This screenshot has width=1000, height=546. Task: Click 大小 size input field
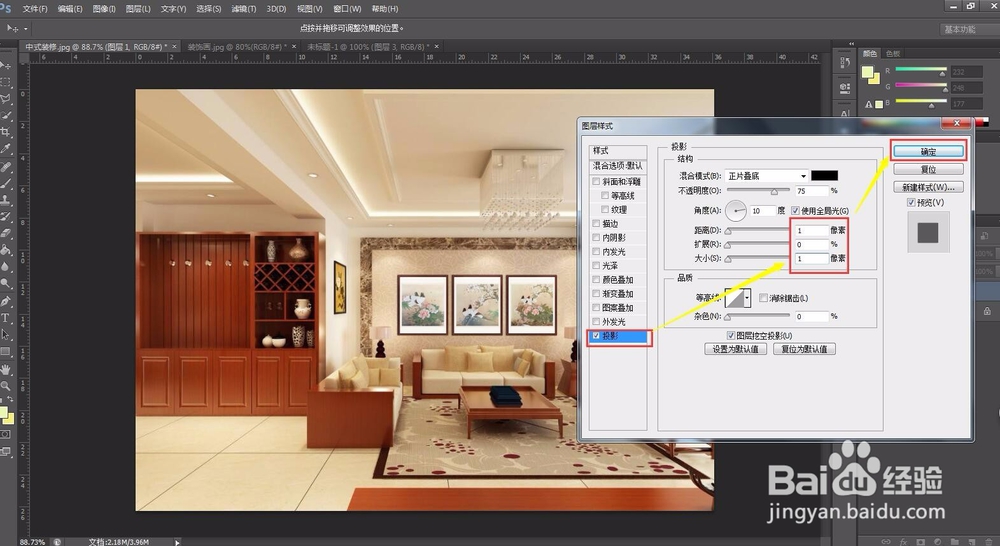(x=811, y=258)
